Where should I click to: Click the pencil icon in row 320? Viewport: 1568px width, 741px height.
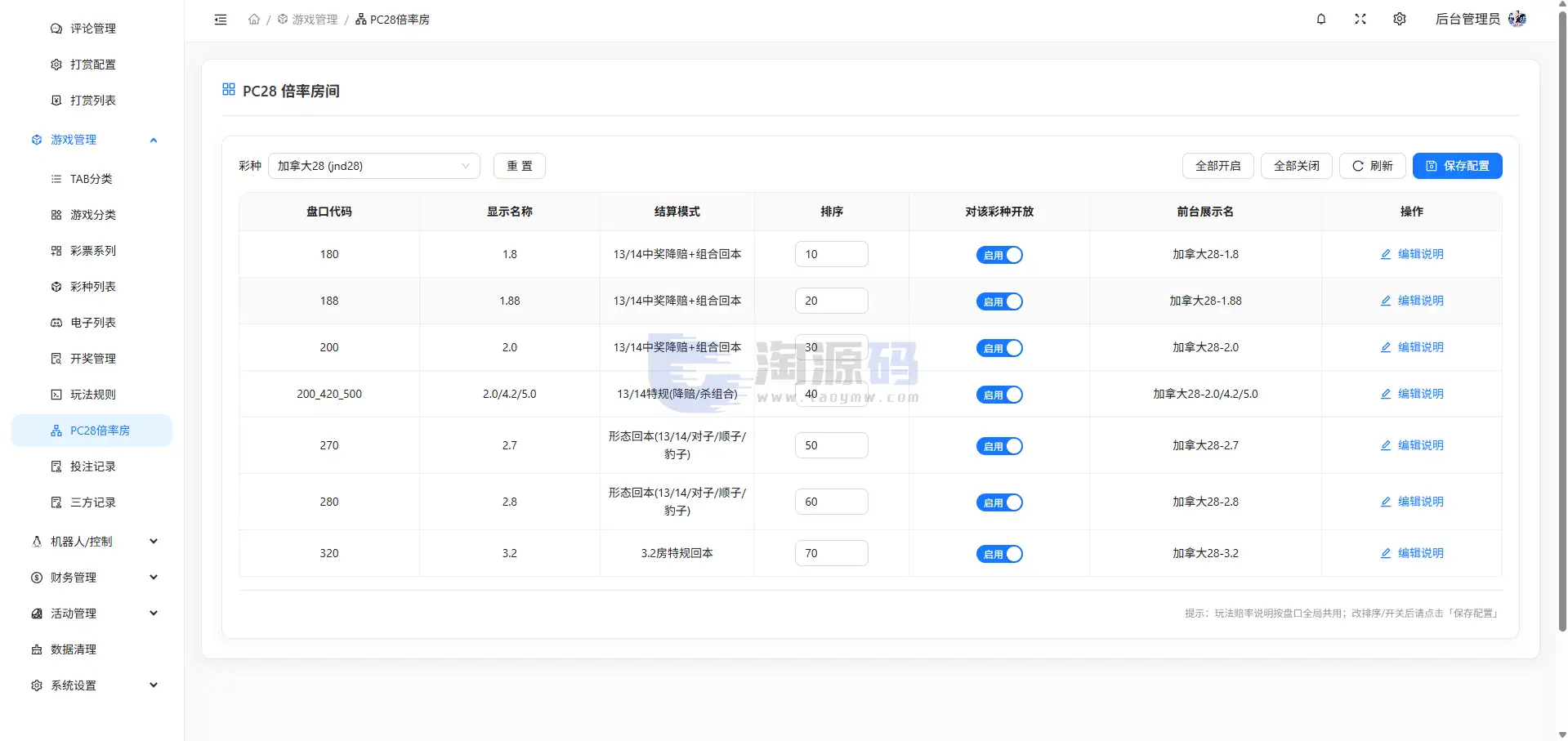[1386, 553]
